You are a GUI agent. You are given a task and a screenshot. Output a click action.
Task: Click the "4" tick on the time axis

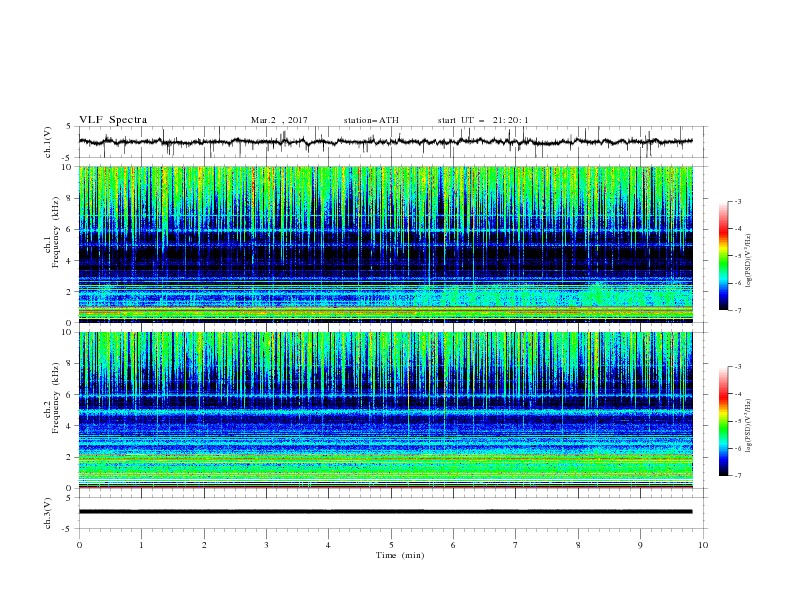(x=329, y=545)
